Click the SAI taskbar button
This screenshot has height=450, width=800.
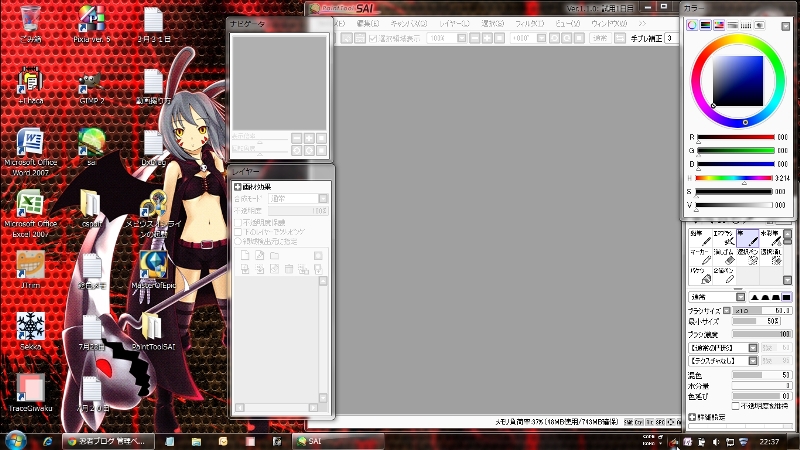338,441
